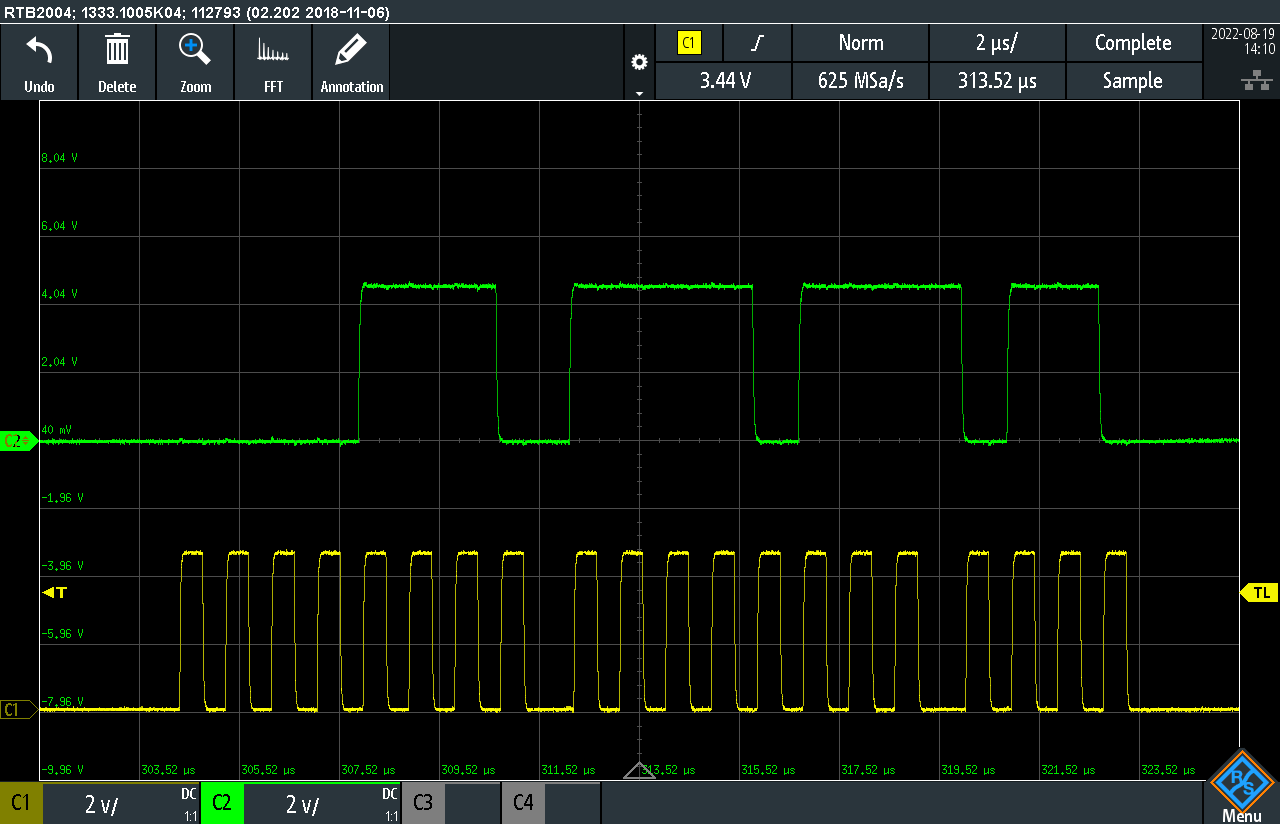This screenshot has height=824, width=1280.
Task: Enable channel C3
Action: [423, 803]
